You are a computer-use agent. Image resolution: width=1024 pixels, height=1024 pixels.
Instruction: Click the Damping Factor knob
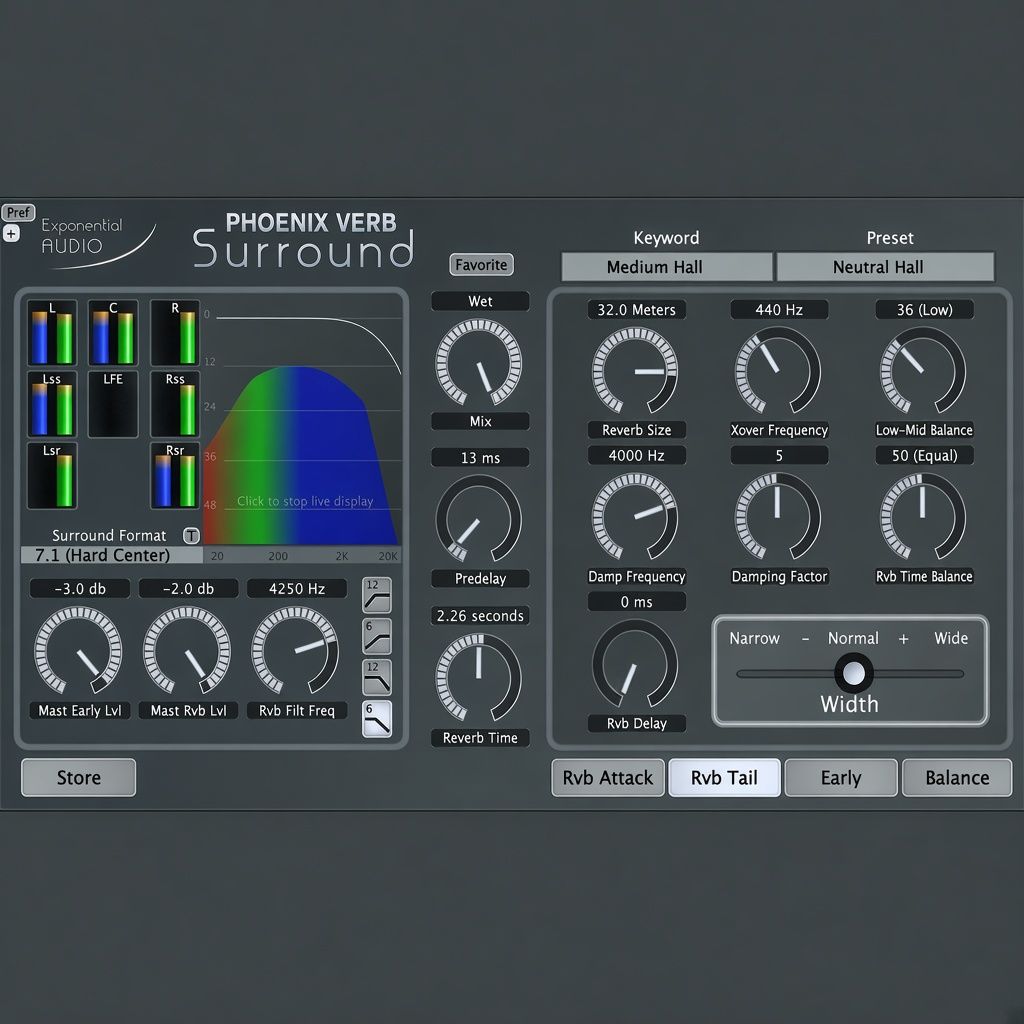[778, 517]
